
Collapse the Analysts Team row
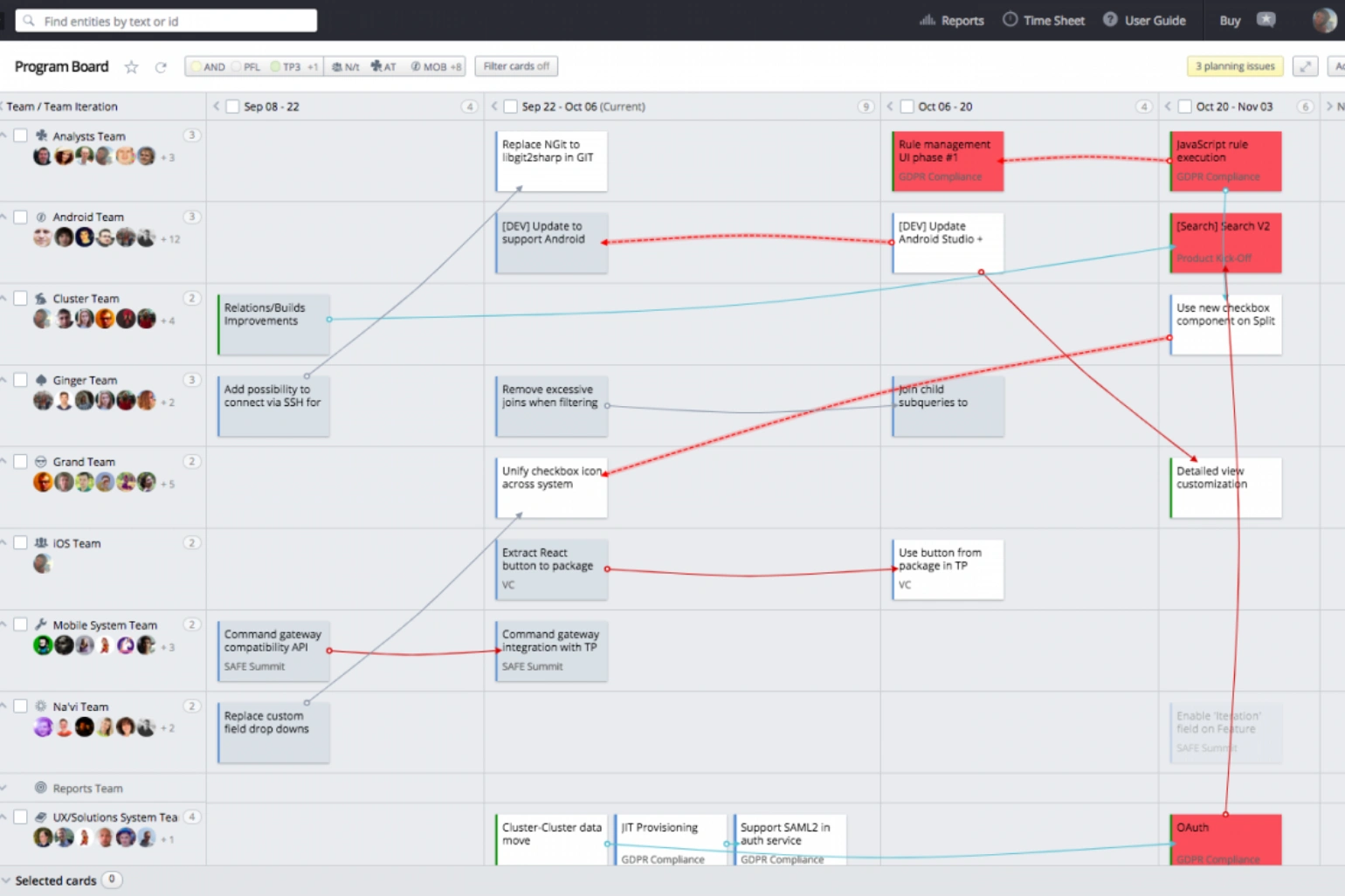(x=4, y=135)
